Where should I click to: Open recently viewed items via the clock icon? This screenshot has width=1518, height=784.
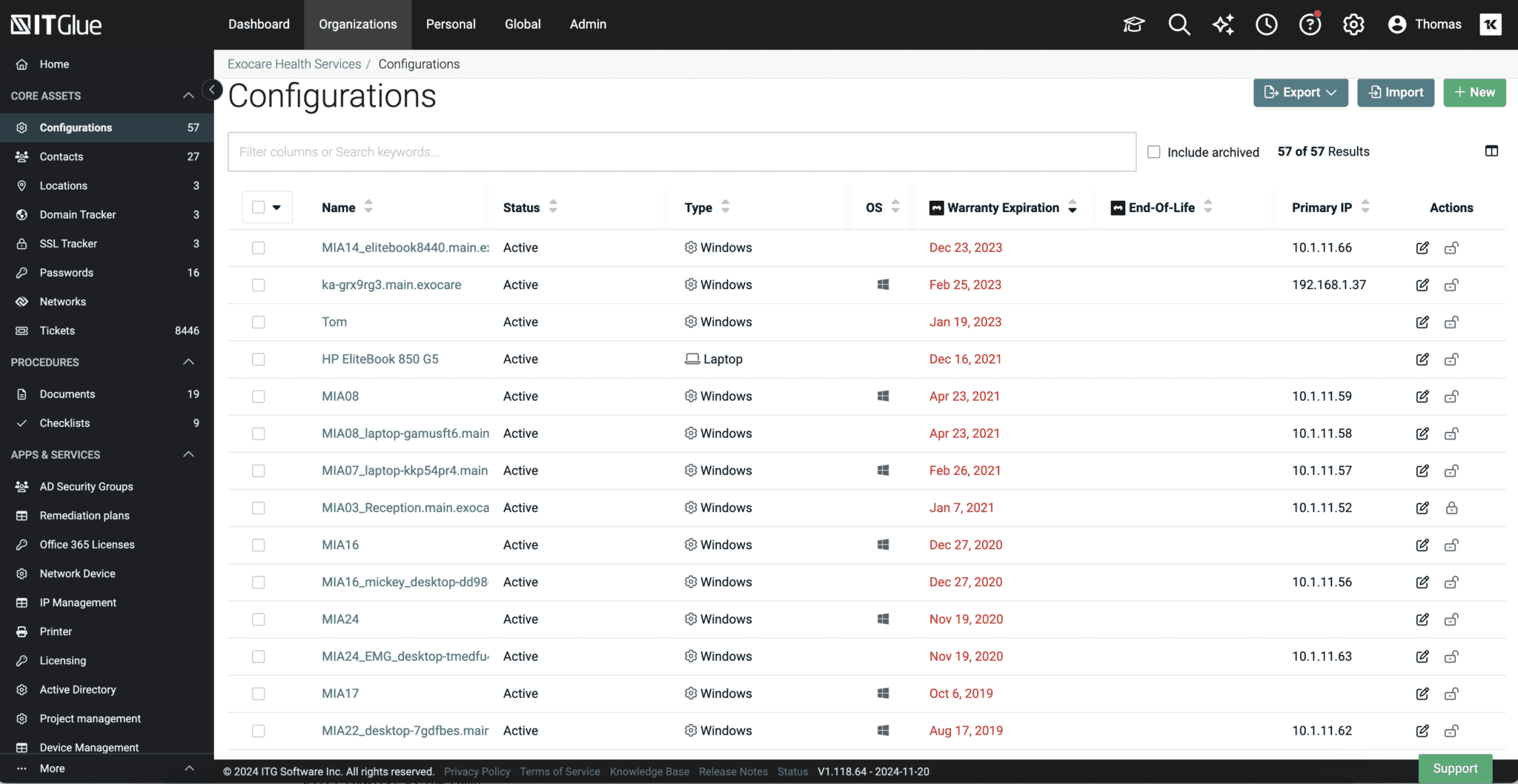coord(1267,24)
